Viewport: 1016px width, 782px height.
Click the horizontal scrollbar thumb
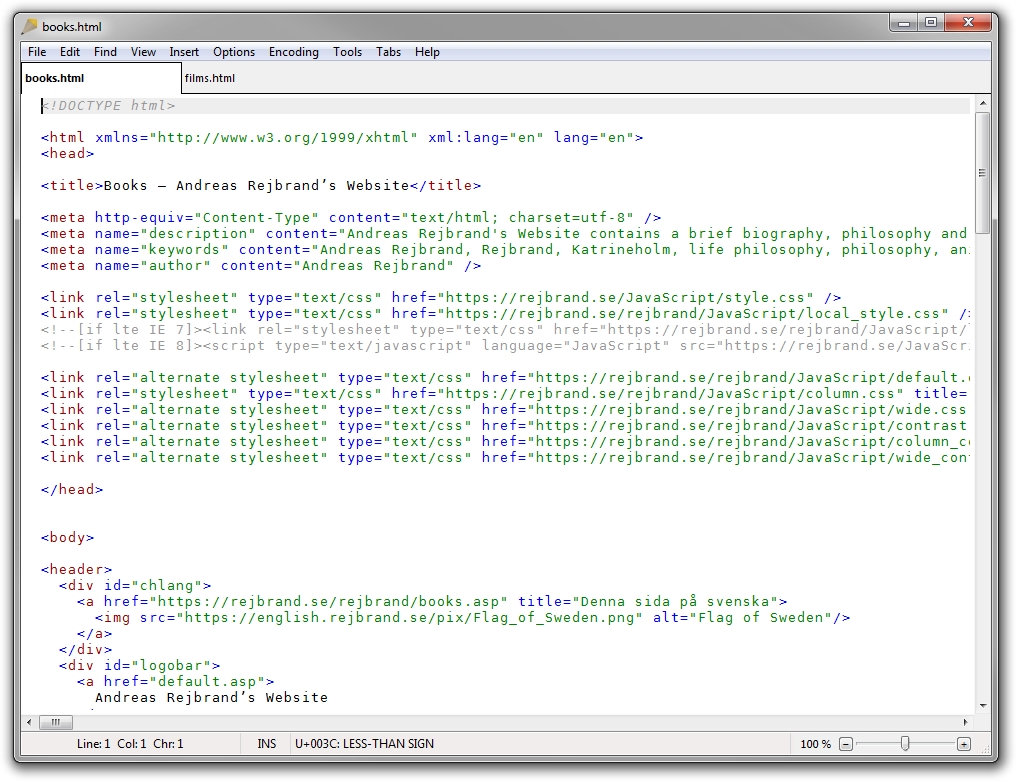[x=56, y=722]
